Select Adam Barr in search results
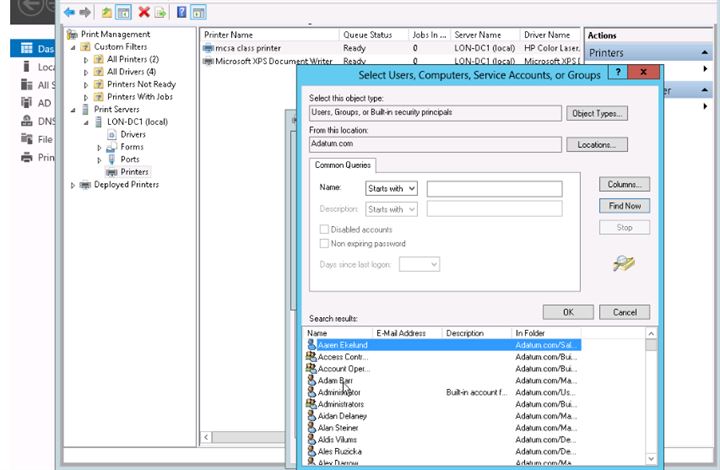 [335, 380]
